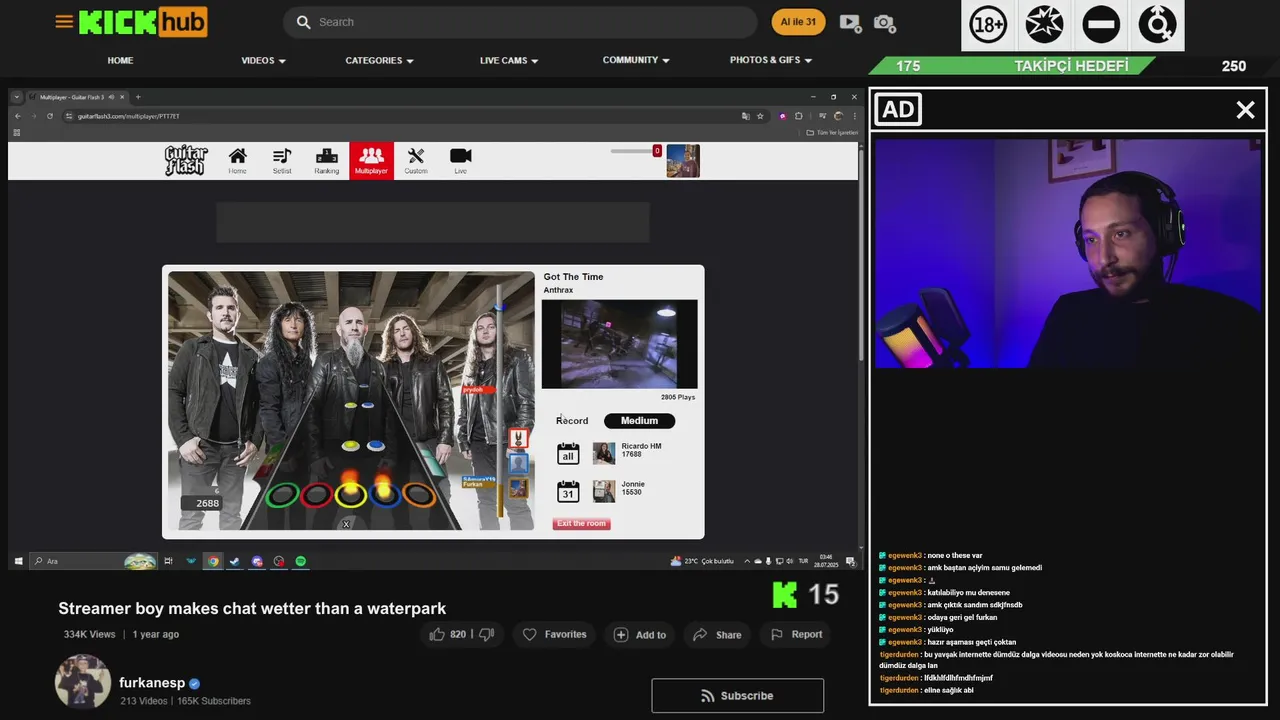Click the green Kick K logo
This screenshot has width=1280, height=720.
pos(785,595)
